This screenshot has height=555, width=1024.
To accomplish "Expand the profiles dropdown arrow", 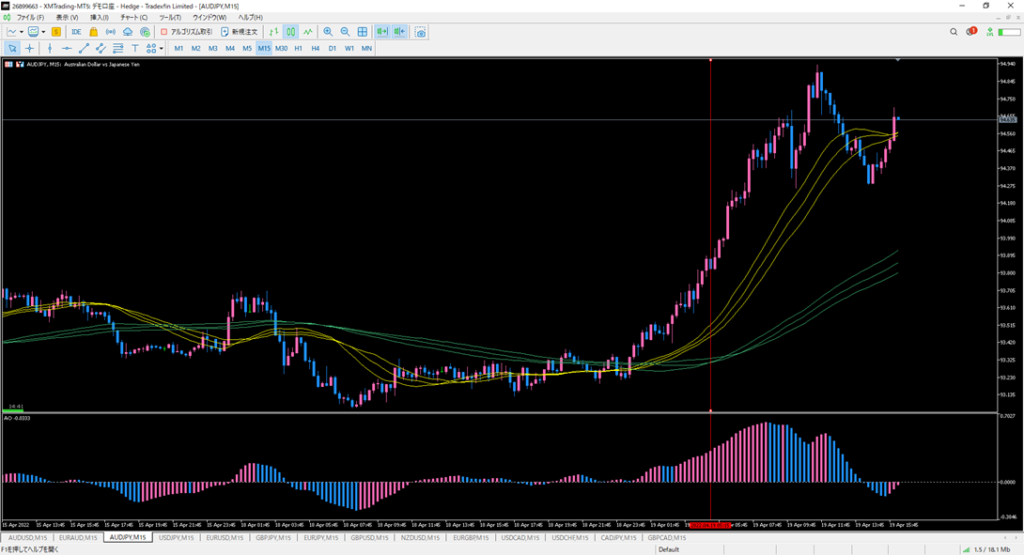I will [43, 32].
